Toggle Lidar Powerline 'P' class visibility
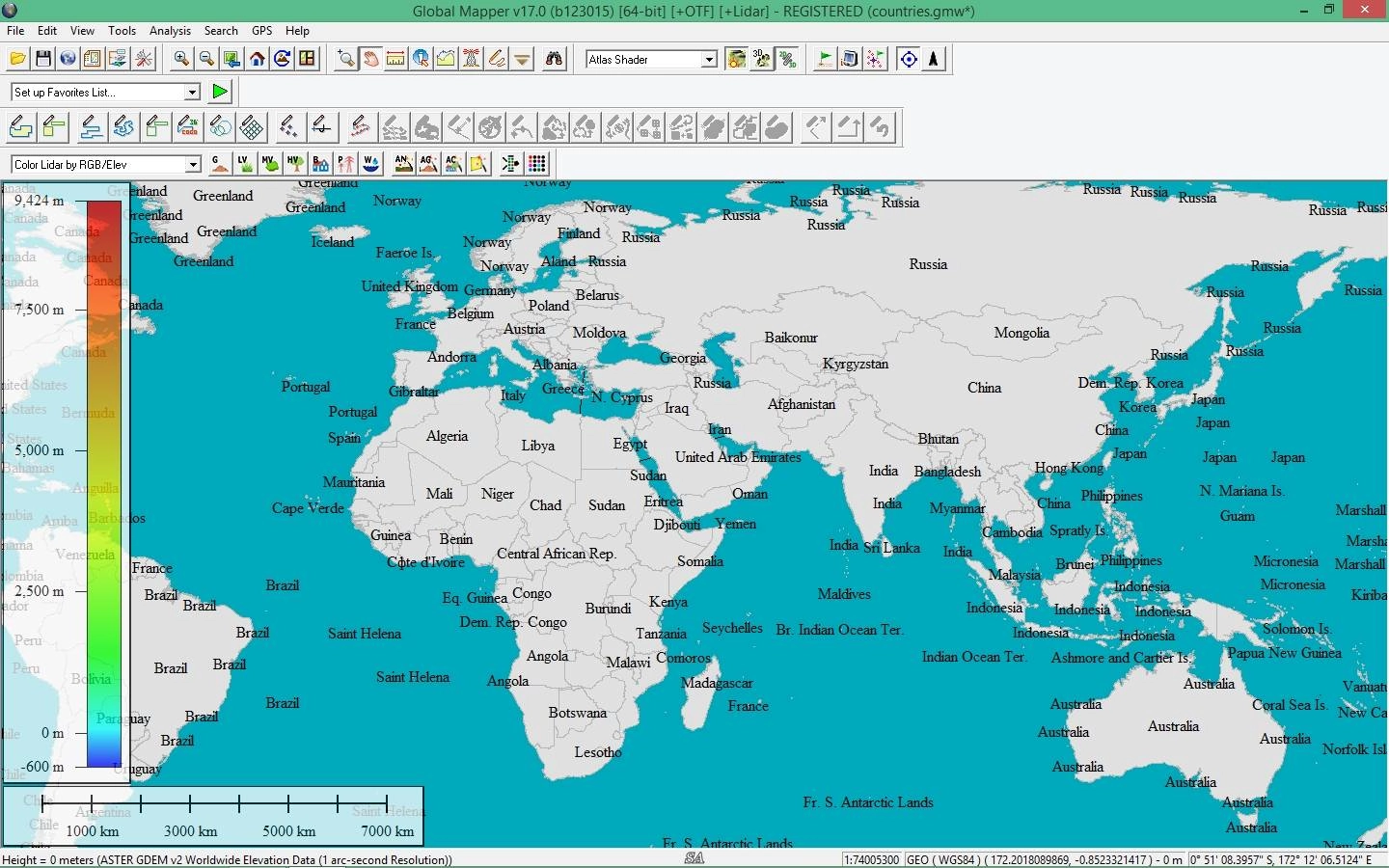The width and height of the screenshot is (1389, 868). (345, 164)
